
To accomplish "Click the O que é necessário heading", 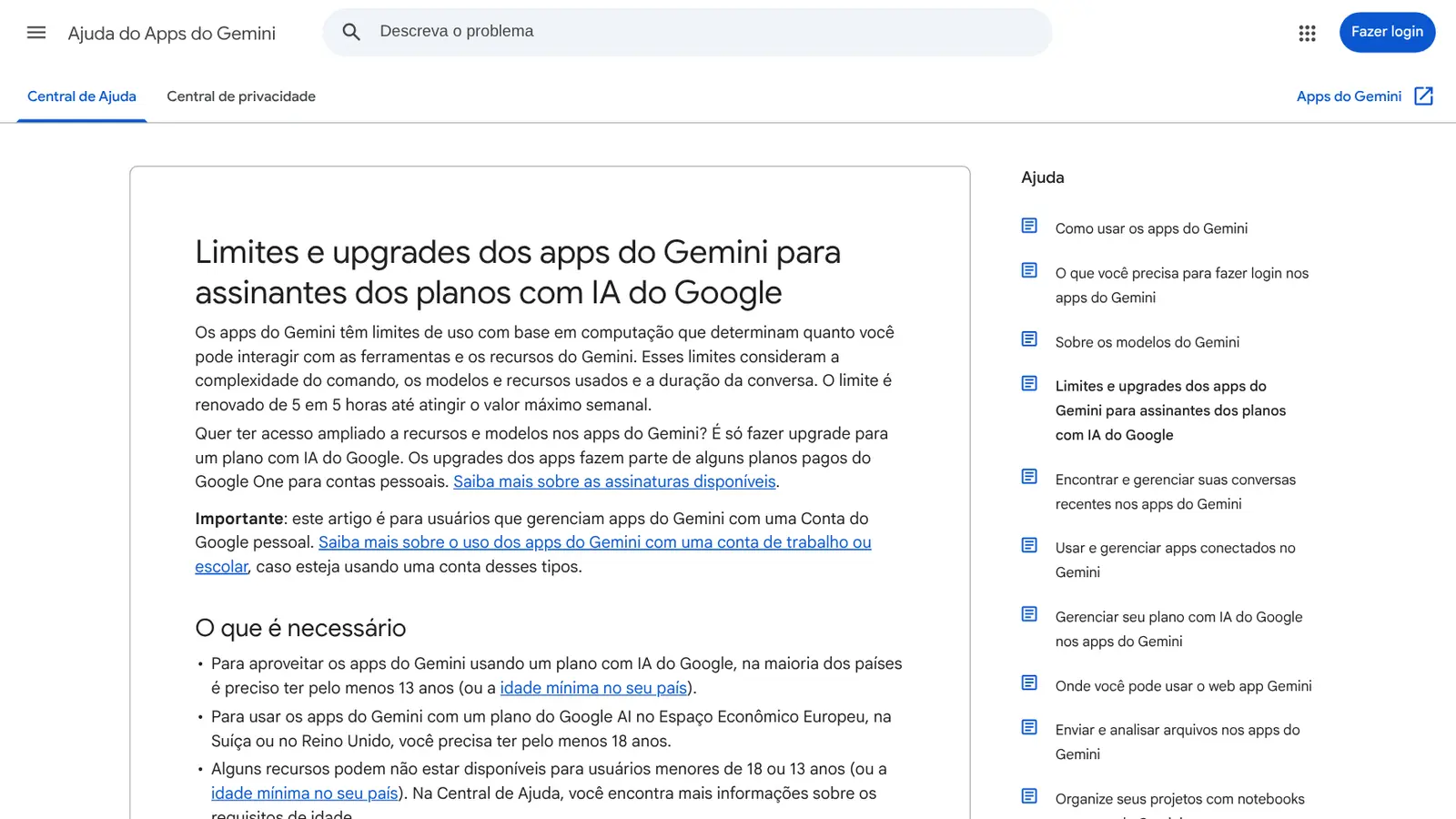I will [x=300, y=628].
